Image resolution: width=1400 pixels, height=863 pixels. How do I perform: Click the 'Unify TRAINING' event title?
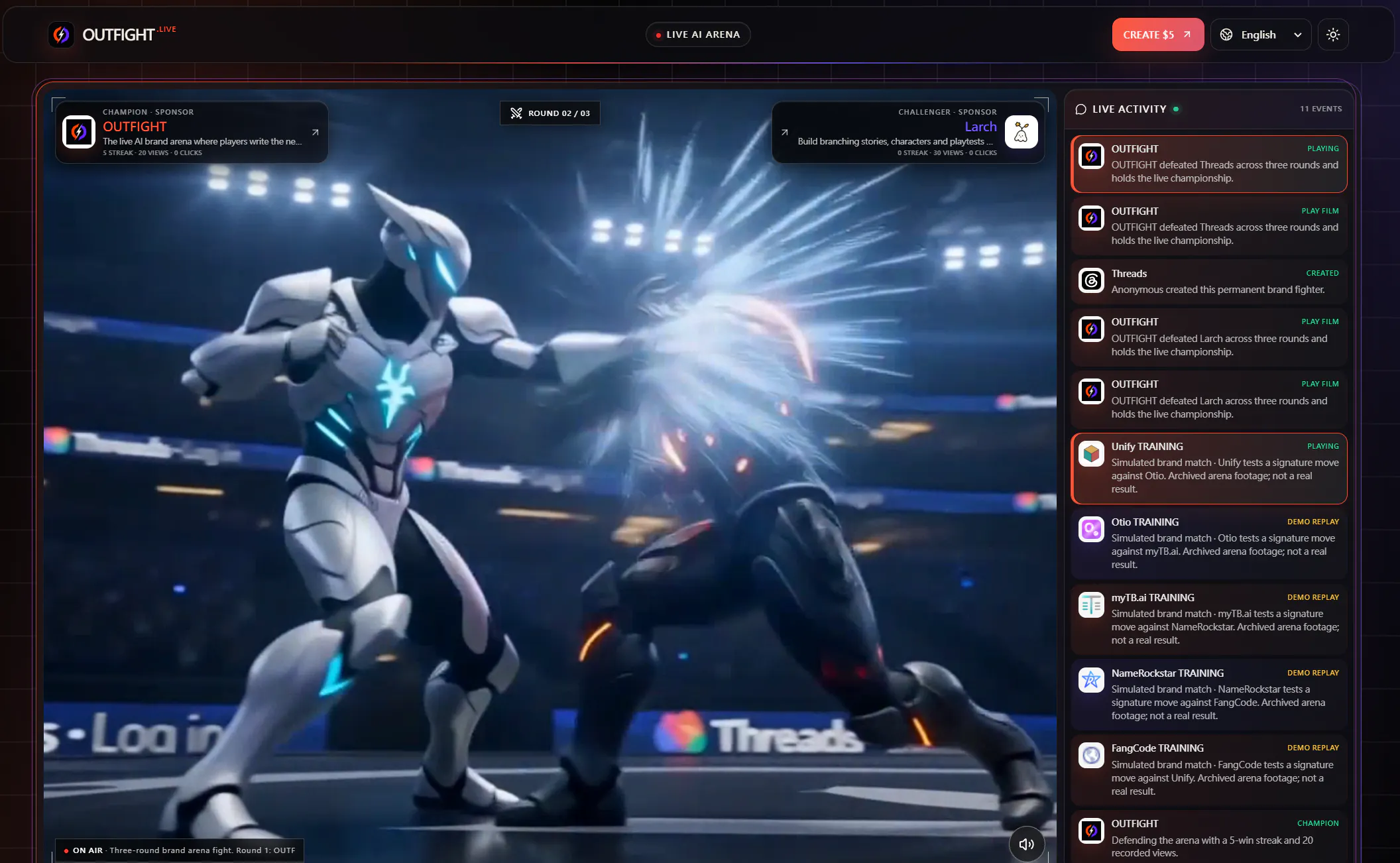1147,447
